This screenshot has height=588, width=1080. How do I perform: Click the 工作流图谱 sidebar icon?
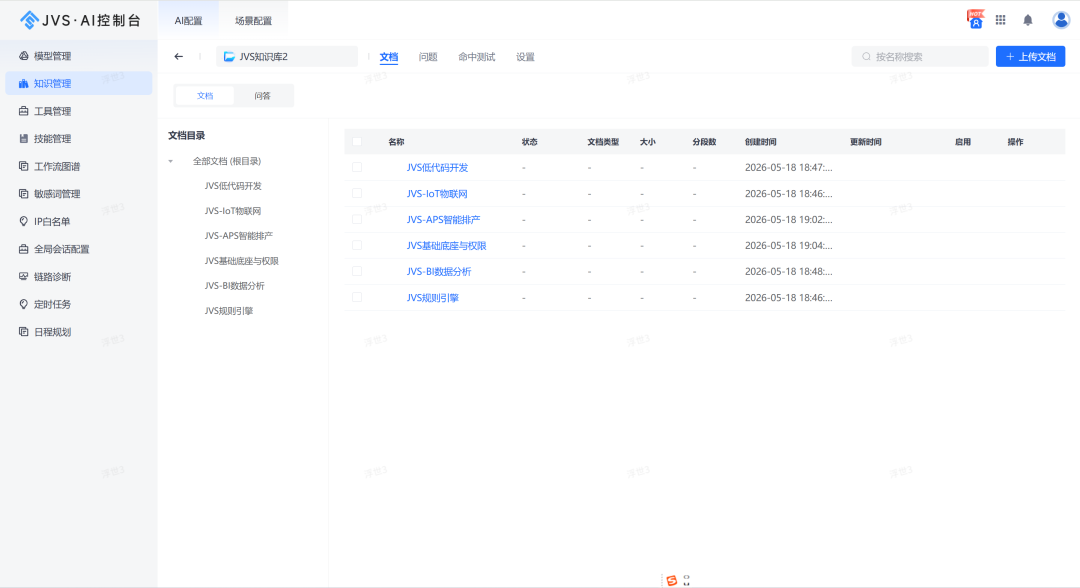pyautogui.click(x=23, y=166)
